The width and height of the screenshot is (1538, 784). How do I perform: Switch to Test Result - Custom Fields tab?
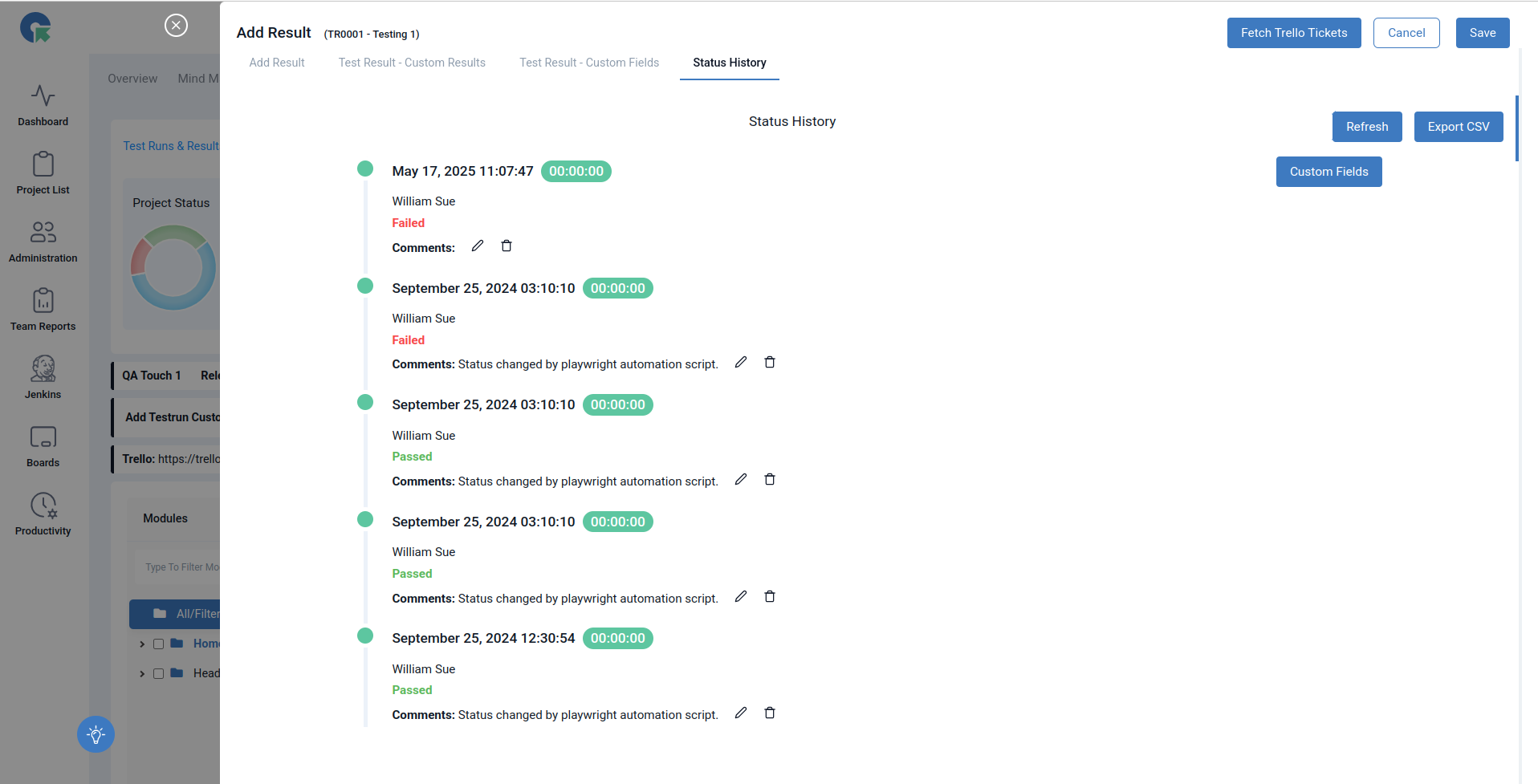[x=589, y=63]
